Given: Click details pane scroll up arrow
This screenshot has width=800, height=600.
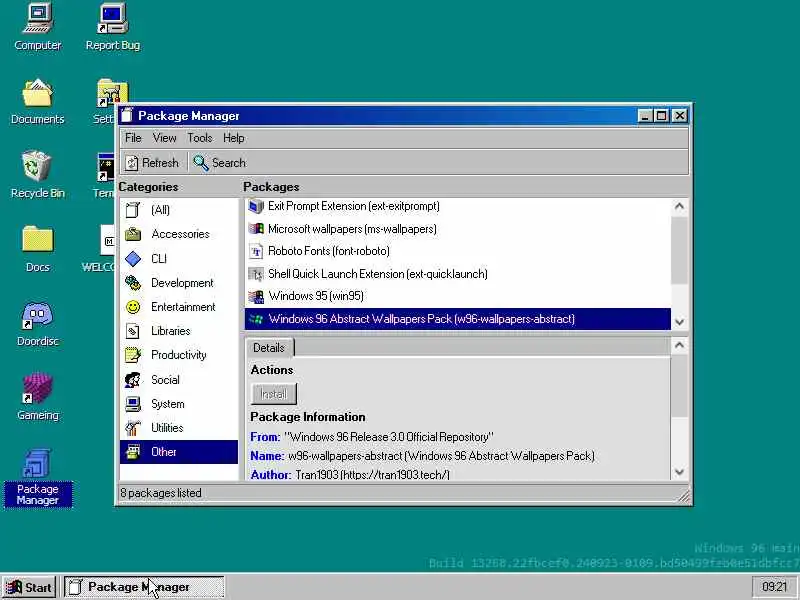Looking at the screenshot, I should (x=679, y=345).
